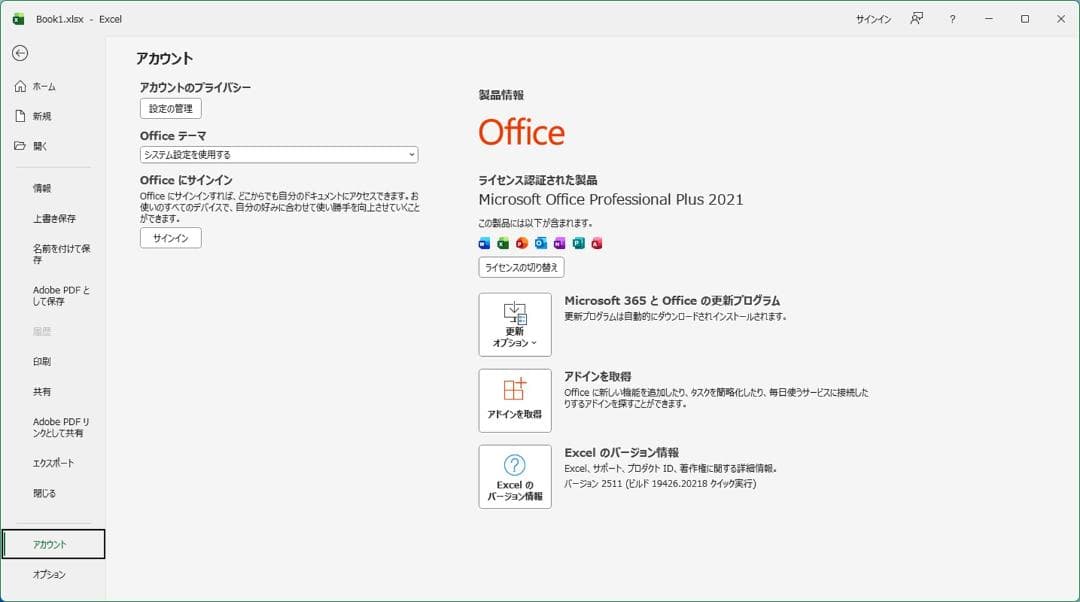Open the Office テーマ dropdown
The image size is (1080, 602).
(x=278, y=154)
